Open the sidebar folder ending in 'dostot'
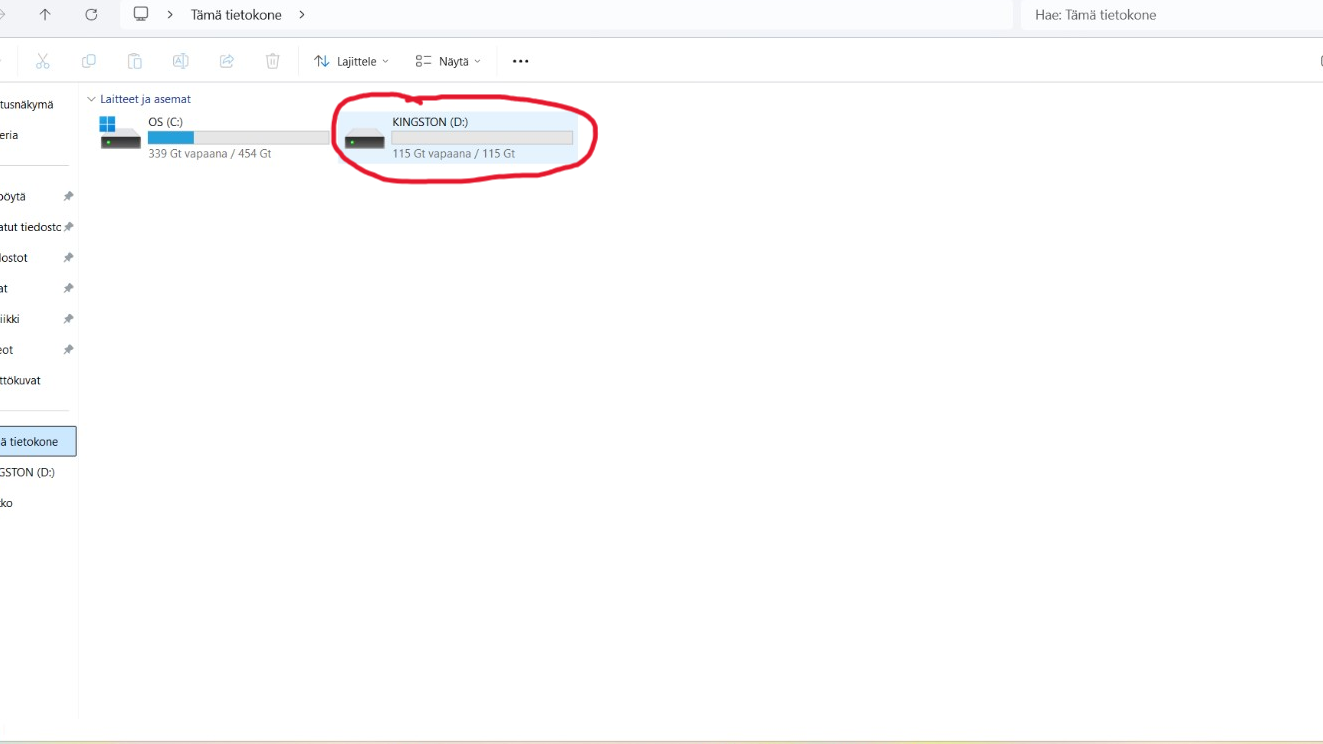Screen dimensions: 1323x744 [x=14, y=258]
